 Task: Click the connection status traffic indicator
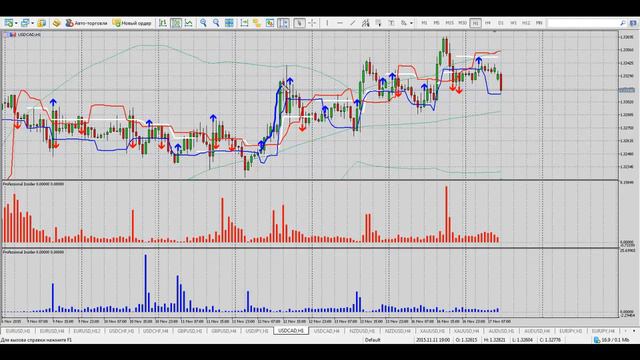611,340
